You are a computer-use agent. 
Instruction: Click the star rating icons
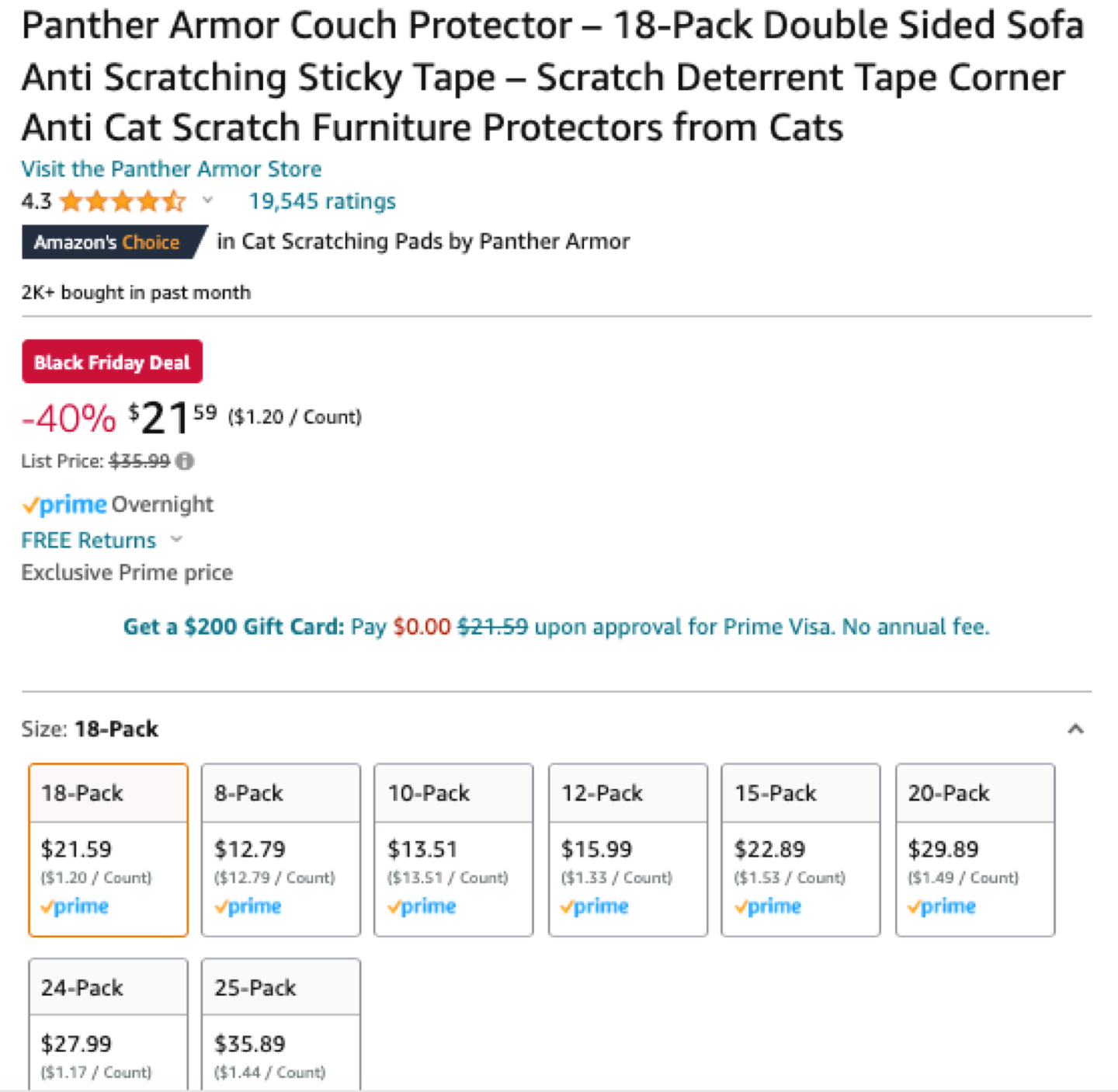pos(123,202)
